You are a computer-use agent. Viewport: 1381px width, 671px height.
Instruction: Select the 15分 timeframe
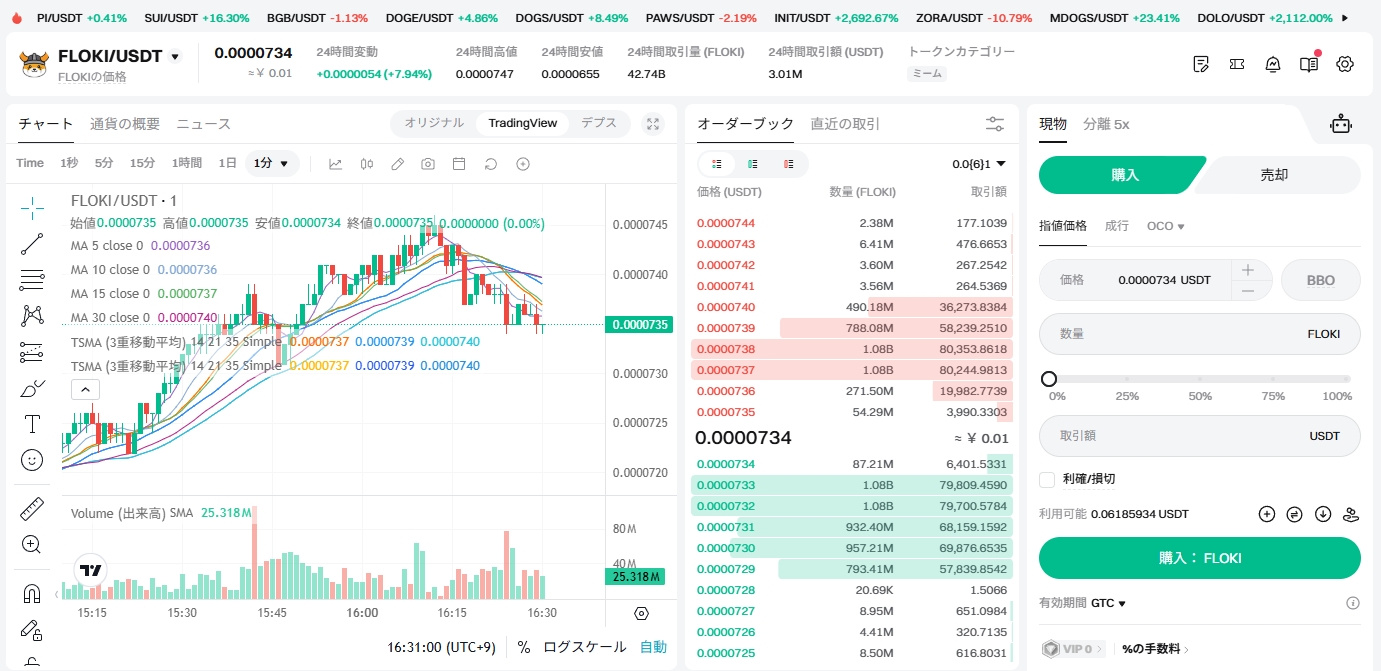143,163
